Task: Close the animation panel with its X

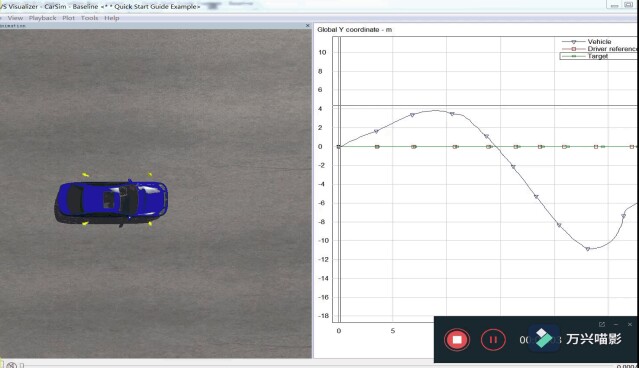Action: click(308, 26)
